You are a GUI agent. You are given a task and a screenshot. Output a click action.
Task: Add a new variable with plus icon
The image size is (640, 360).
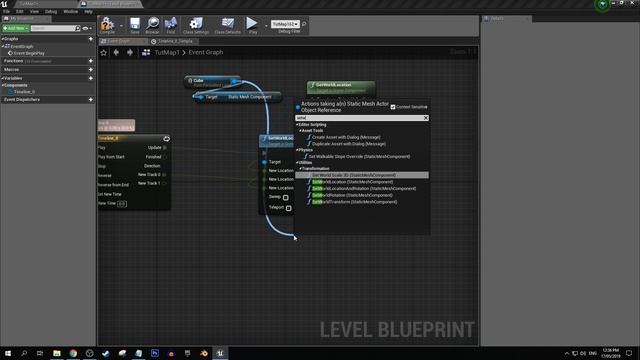click(91, 78)
